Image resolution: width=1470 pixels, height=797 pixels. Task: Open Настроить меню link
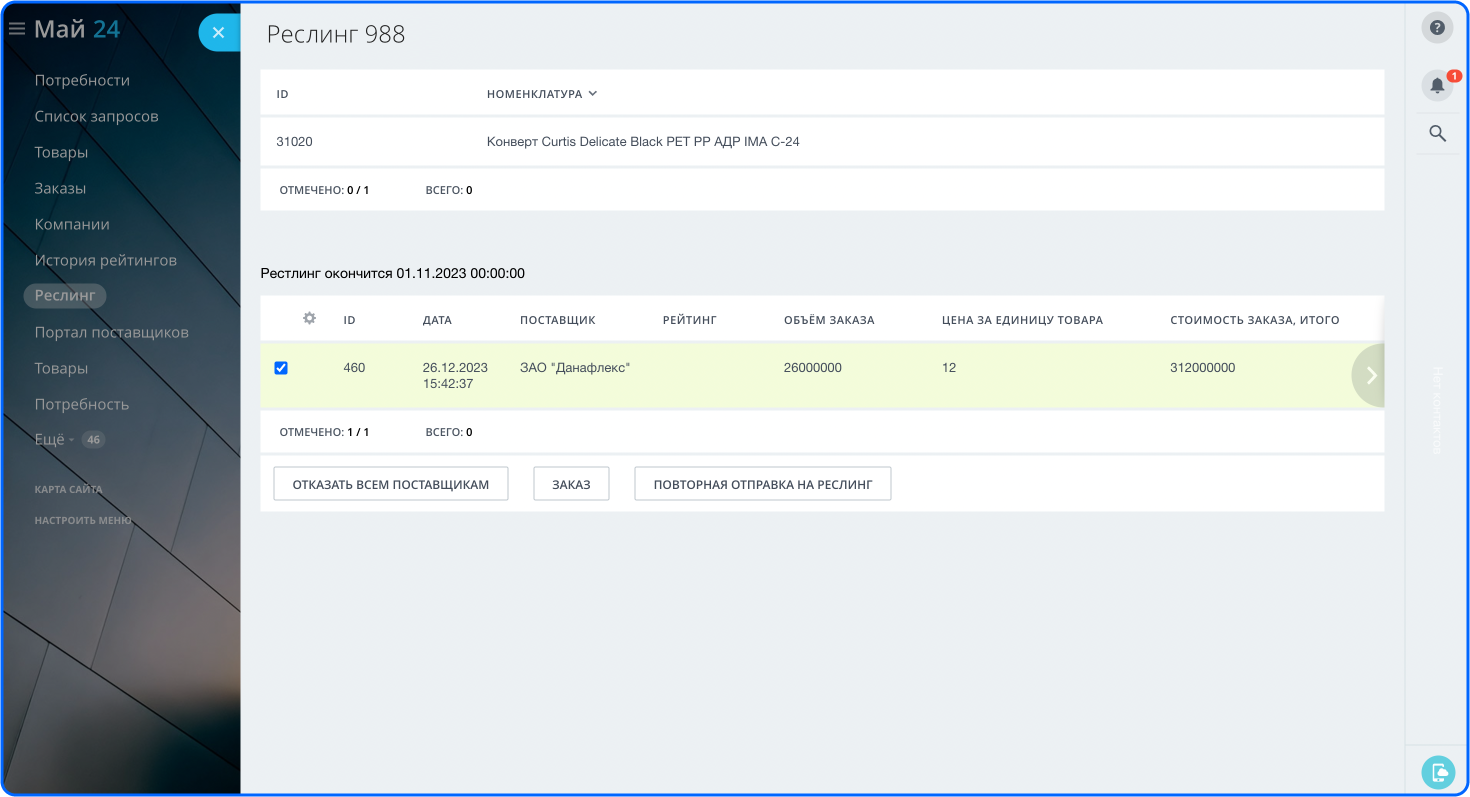pos(83,520)
